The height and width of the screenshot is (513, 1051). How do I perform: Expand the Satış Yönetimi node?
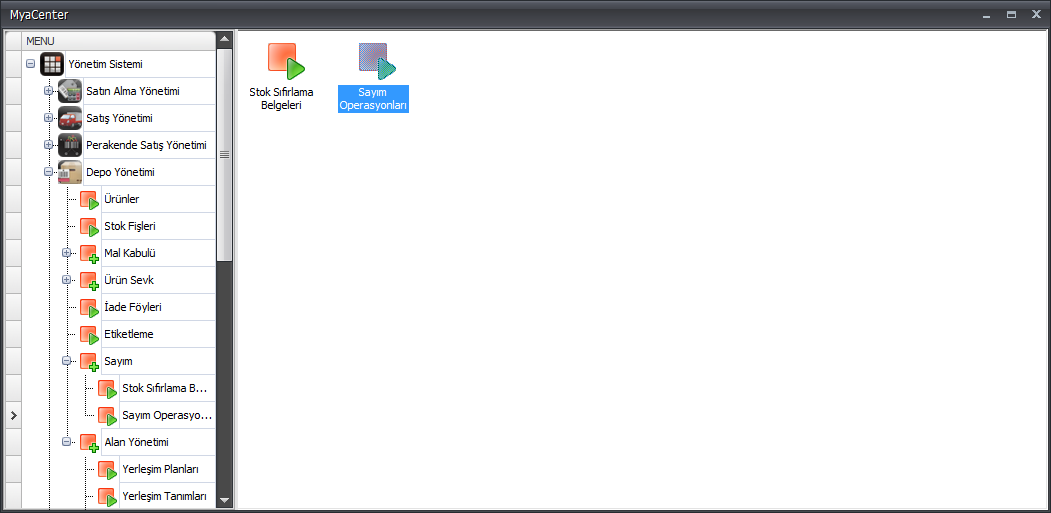(x=48, y=118)
